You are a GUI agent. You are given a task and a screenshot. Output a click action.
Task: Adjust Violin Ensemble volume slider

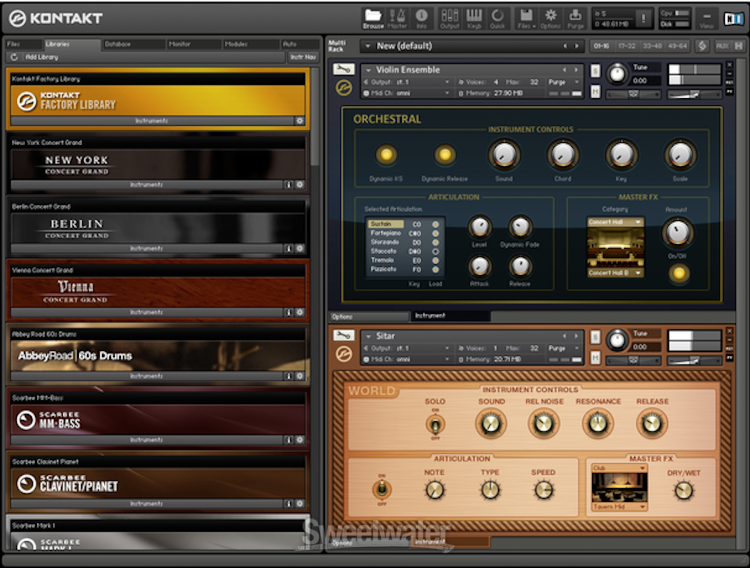coord(694,95)
